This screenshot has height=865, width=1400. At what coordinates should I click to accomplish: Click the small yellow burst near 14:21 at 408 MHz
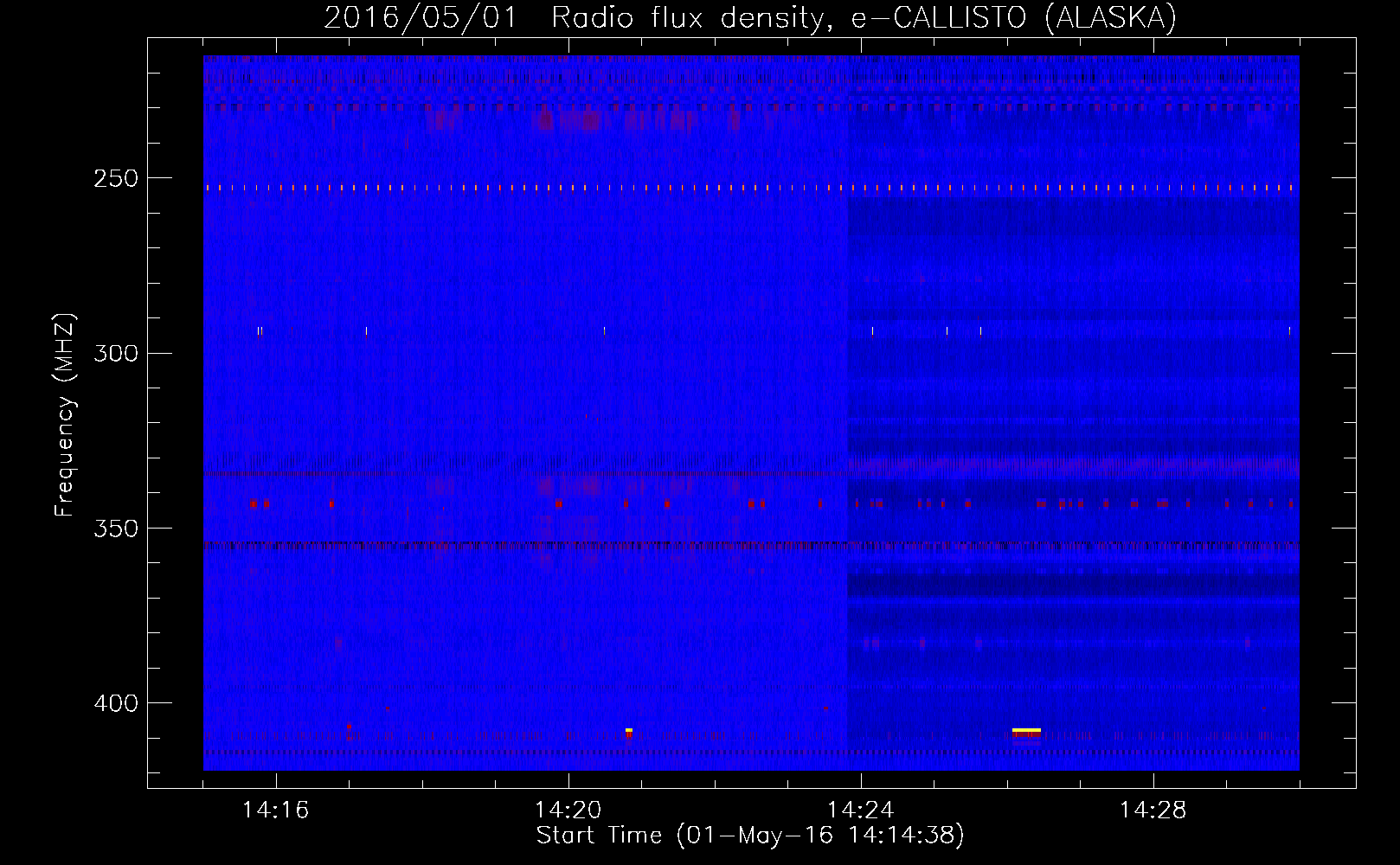tap(629, 732)
